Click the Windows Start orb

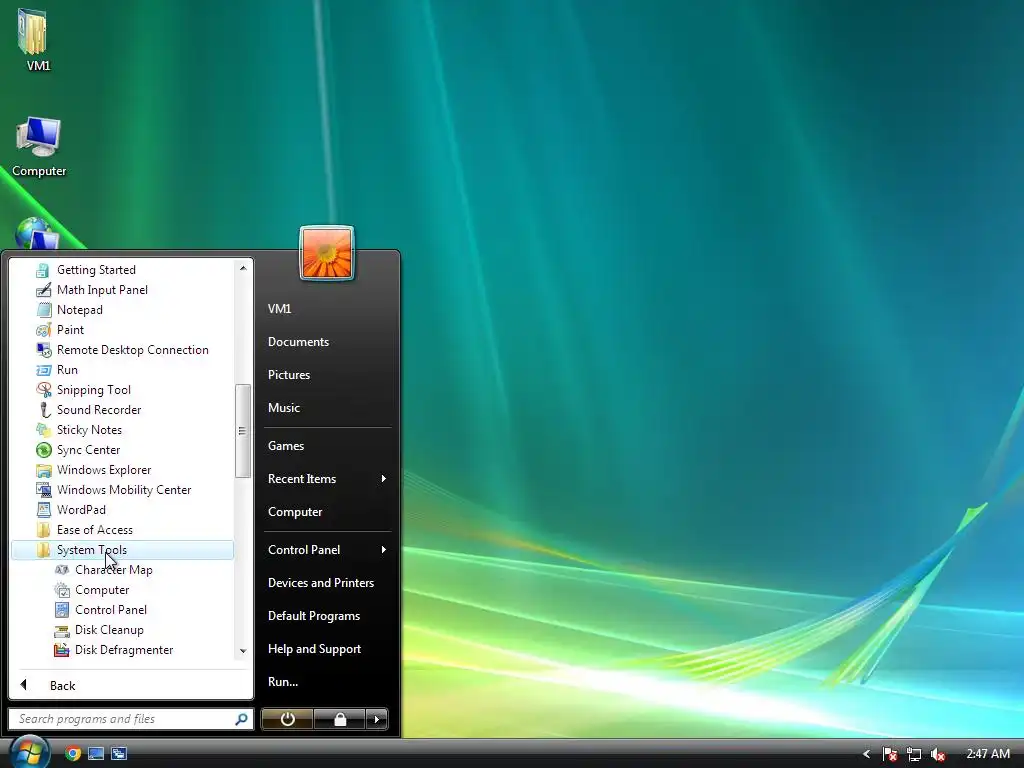click(x=29, y=753)
